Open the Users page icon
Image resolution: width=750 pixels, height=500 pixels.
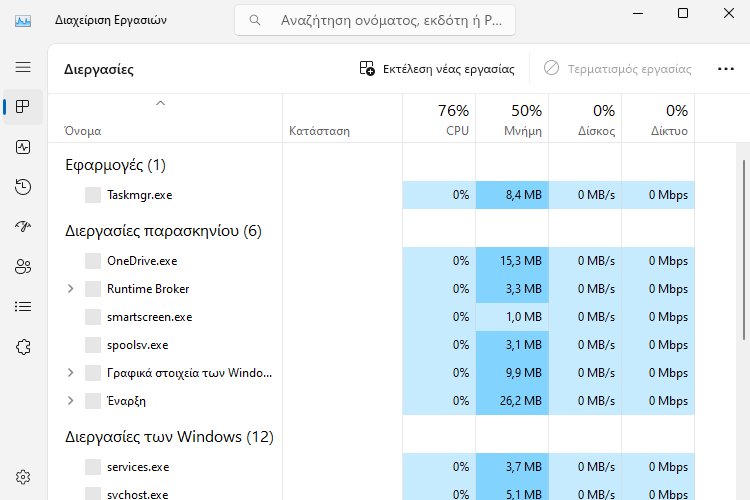(23, 267)
